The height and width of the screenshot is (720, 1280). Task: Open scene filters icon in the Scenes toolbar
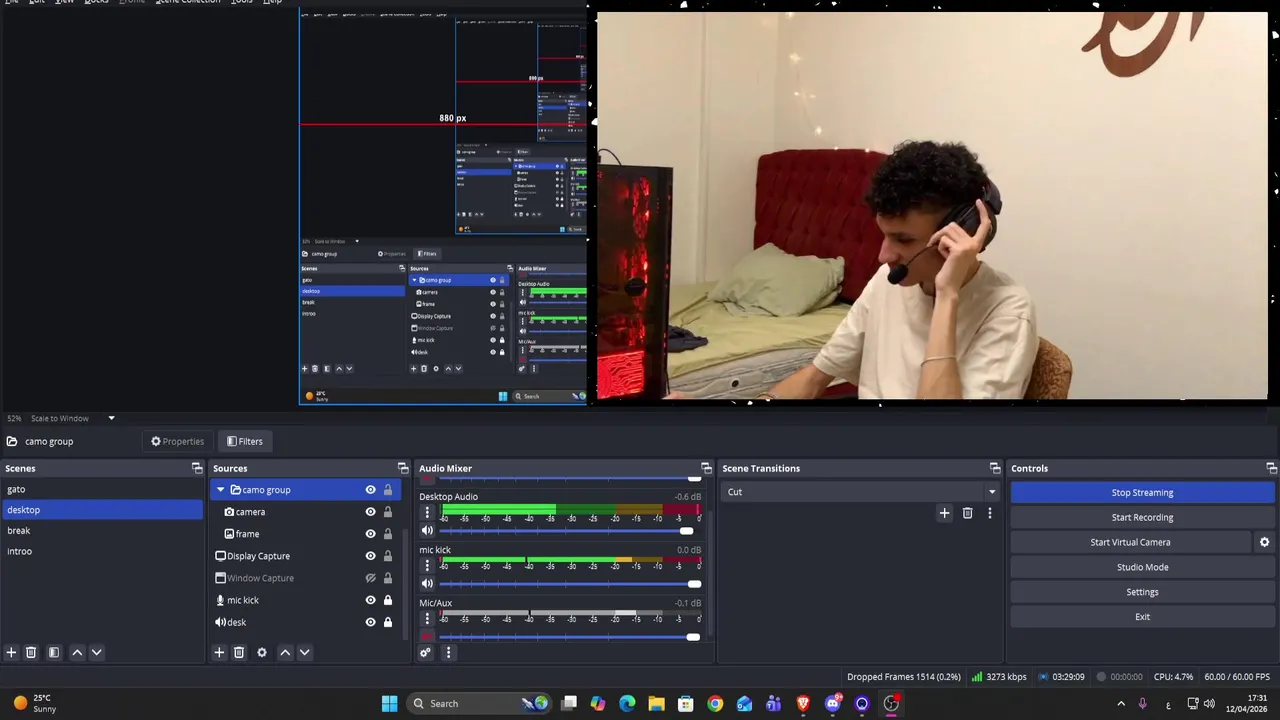[54, 652]
